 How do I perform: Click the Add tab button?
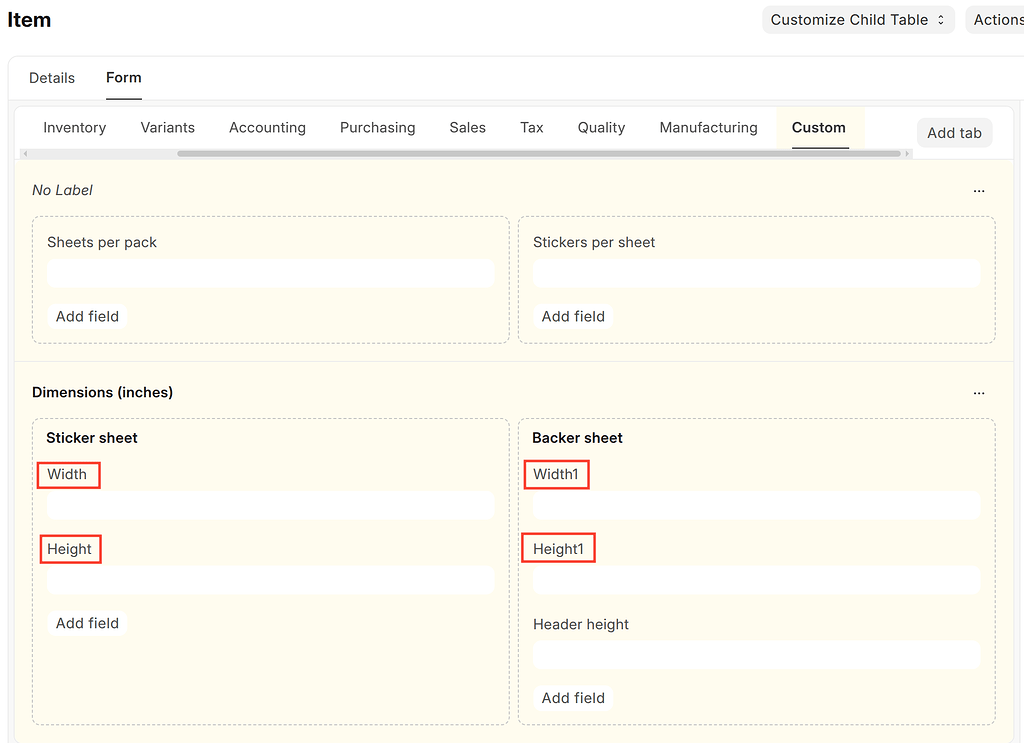(954, 132)
